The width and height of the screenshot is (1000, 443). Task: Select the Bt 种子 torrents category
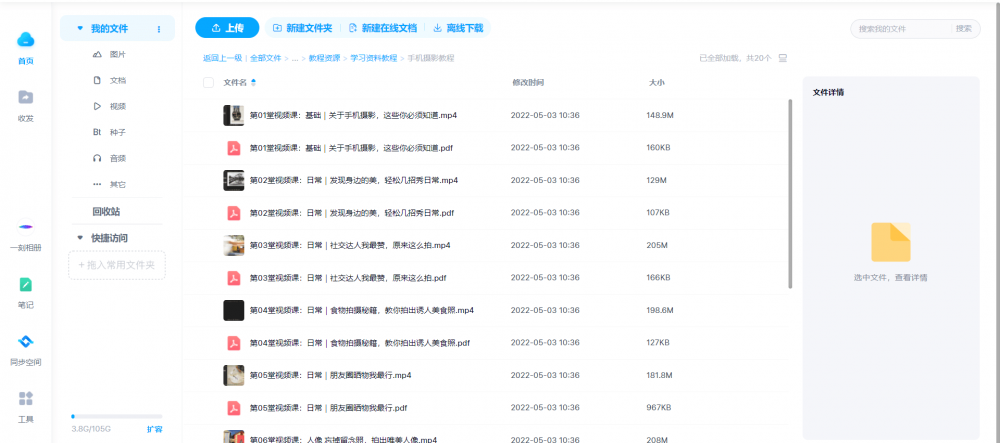pyautogui.click(x=109, y=133)
